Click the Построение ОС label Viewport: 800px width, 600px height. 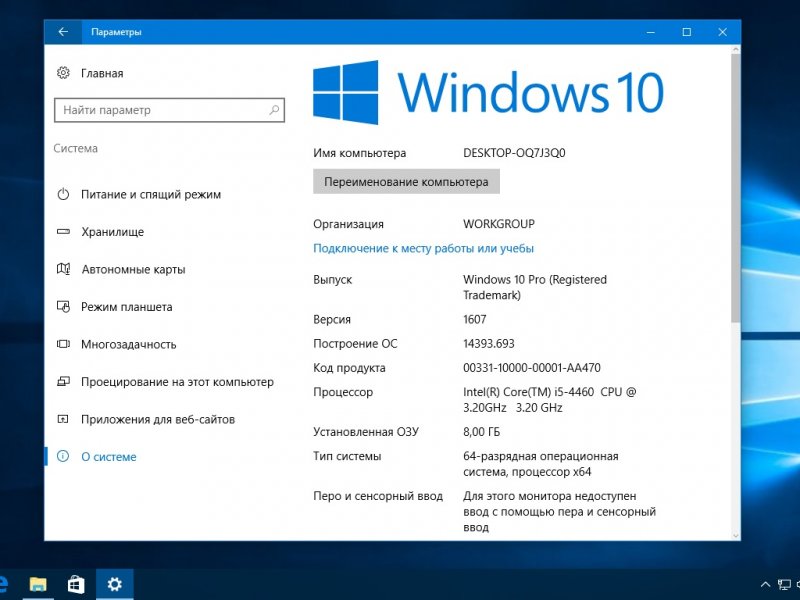pyautogui.click(x=355, y=343)
